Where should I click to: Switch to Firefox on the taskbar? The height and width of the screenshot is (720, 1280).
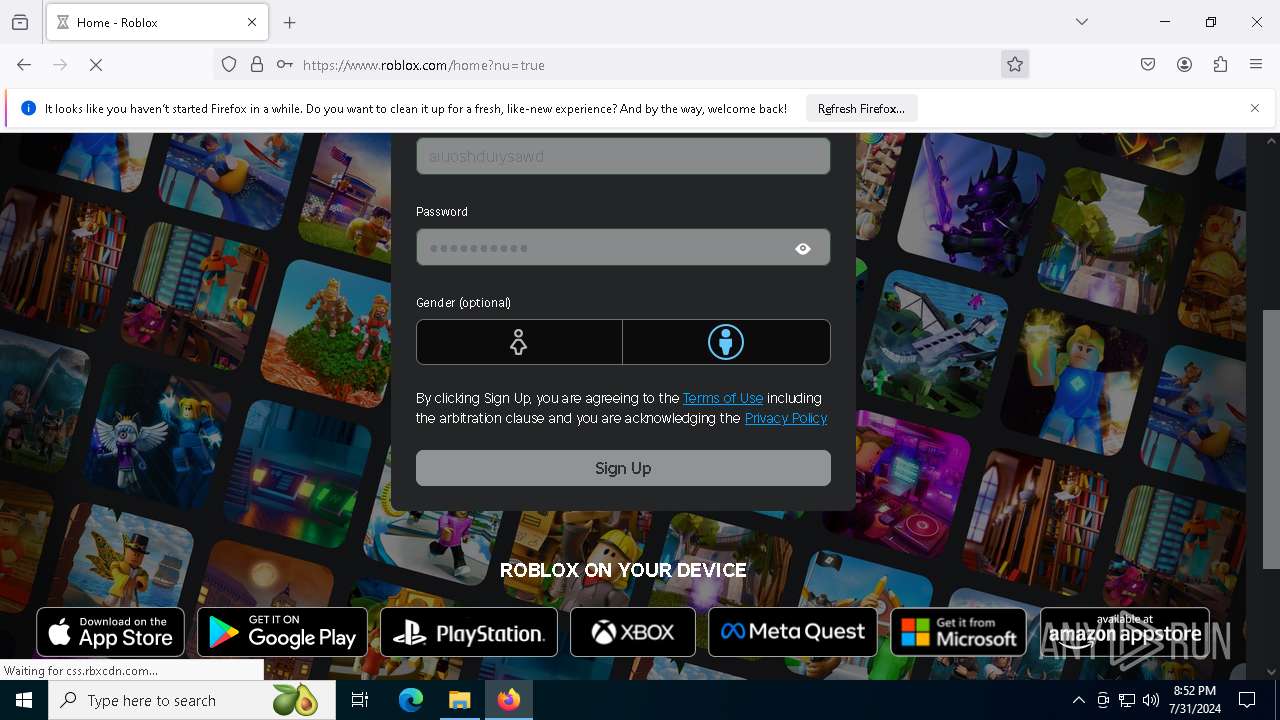[x=509, y=700]
